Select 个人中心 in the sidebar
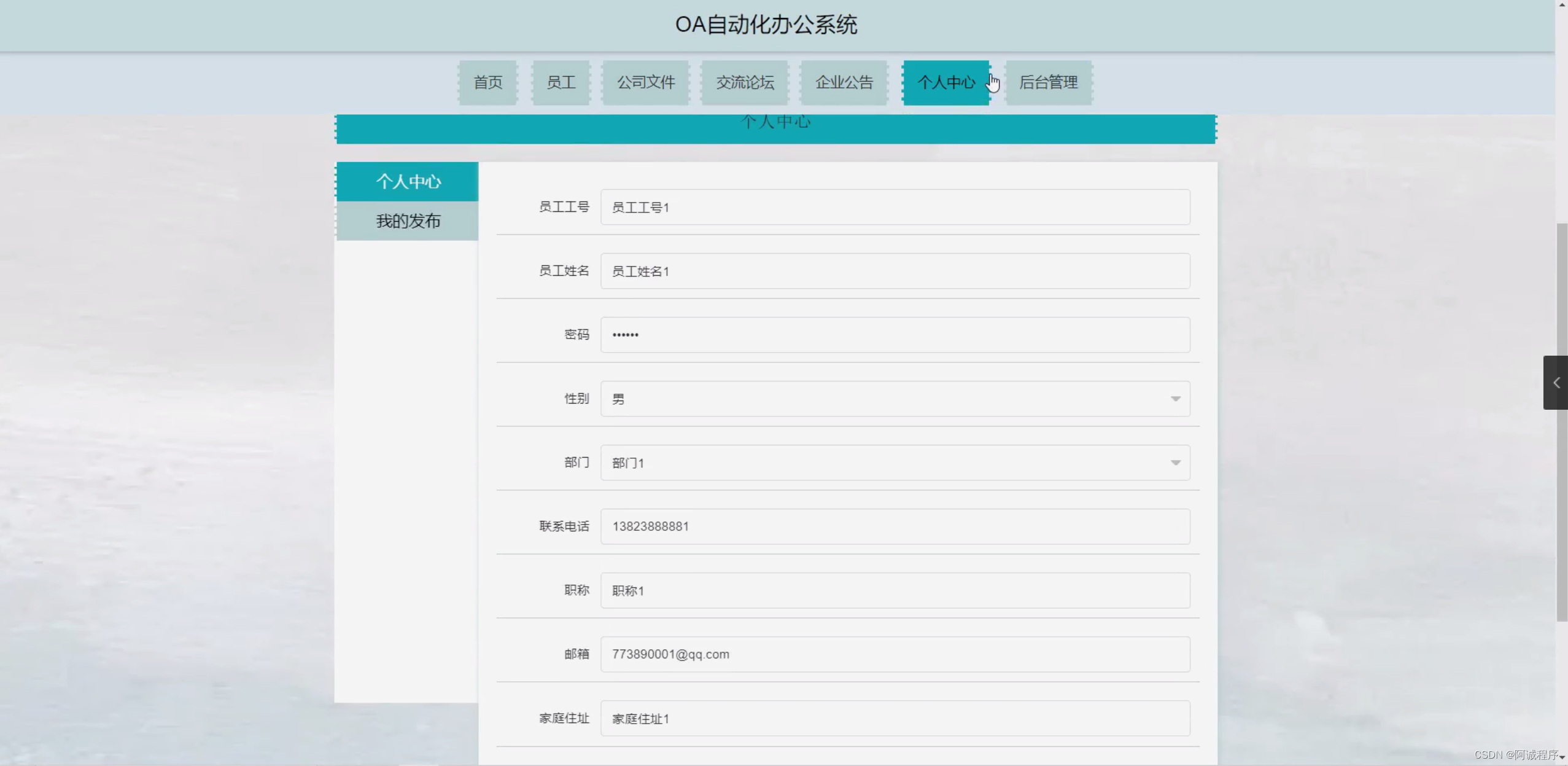Image resolution: width=1568 pixels, height=766 pixels. pos(408,181)
